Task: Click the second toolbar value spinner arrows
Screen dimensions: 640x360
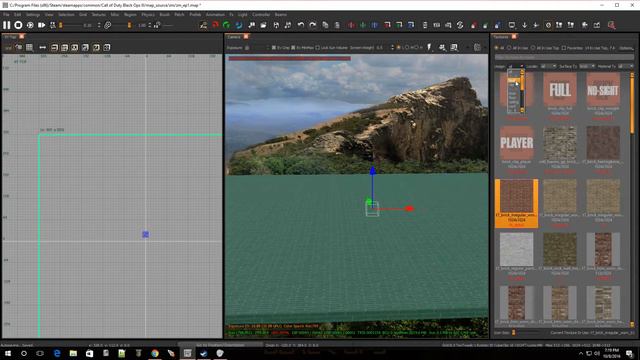Action: coord(149,25)
